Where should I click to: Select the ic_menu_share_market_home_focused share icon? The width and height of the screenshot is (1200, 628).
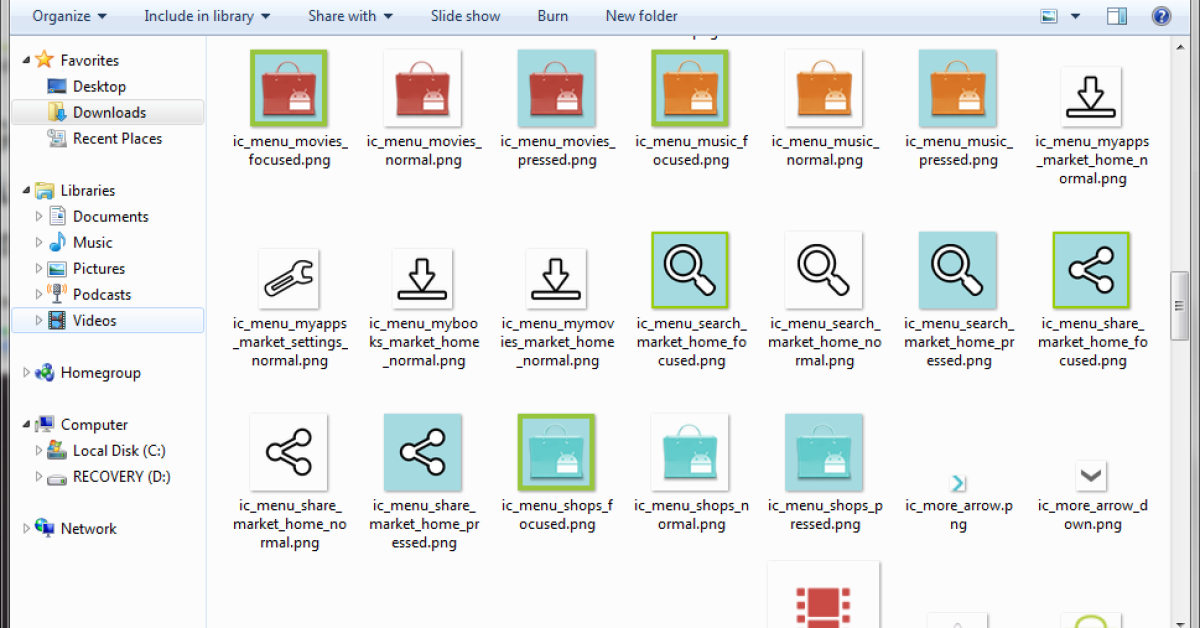1091,270
